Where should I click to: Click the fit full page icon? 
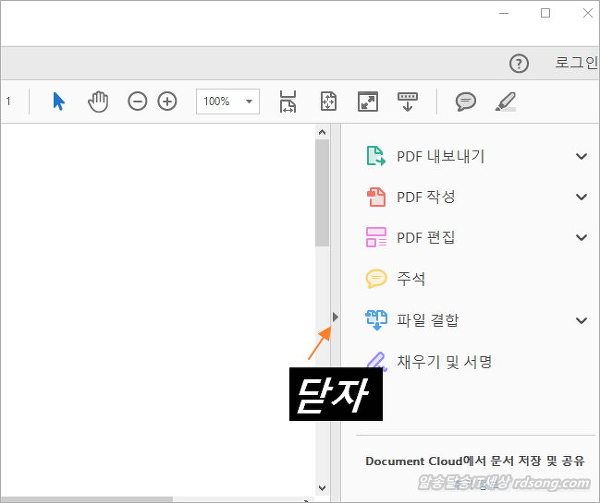click(x=328, y=101)
